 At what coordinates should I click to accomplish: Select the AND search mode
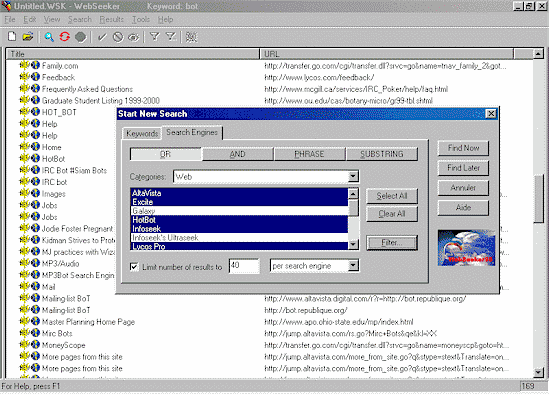click(237, 154)
